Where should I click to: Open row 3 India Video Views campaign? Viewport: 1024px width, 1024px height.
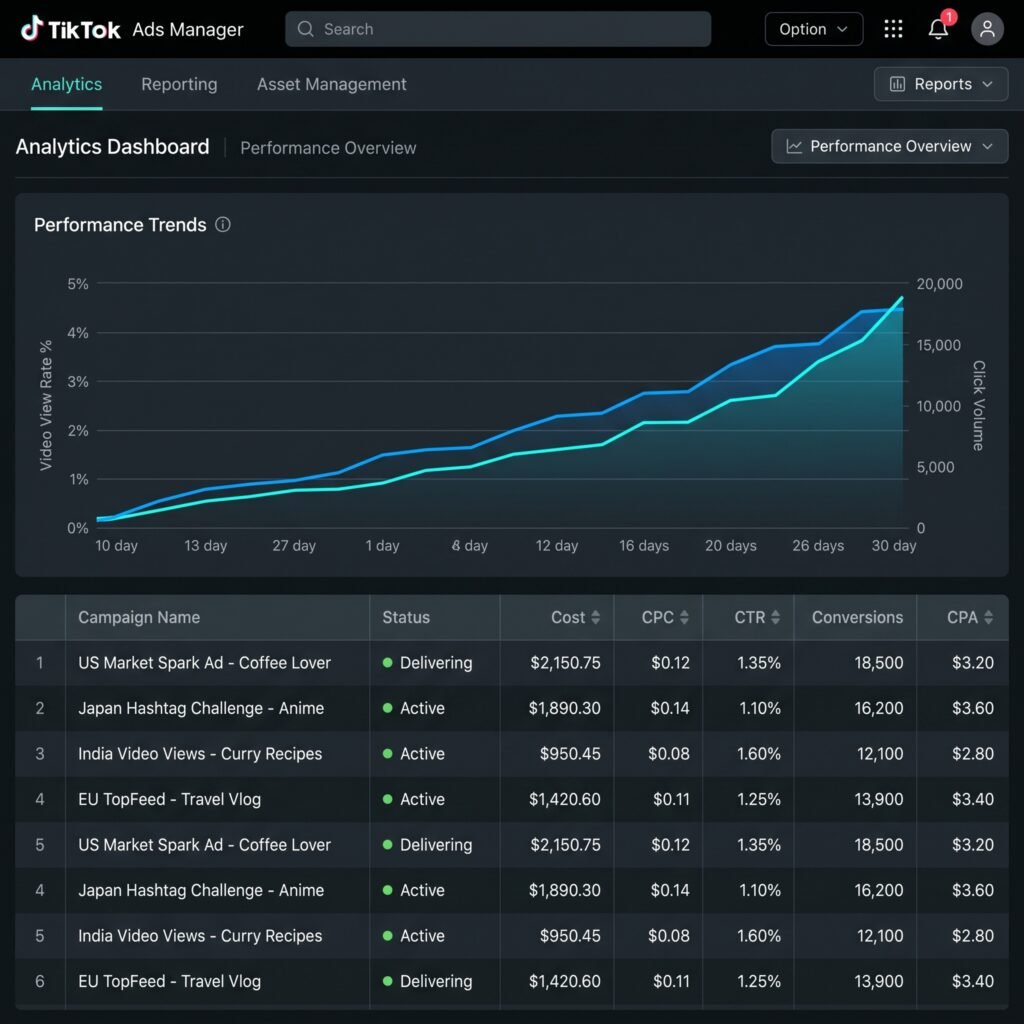(x=200, y=754)
